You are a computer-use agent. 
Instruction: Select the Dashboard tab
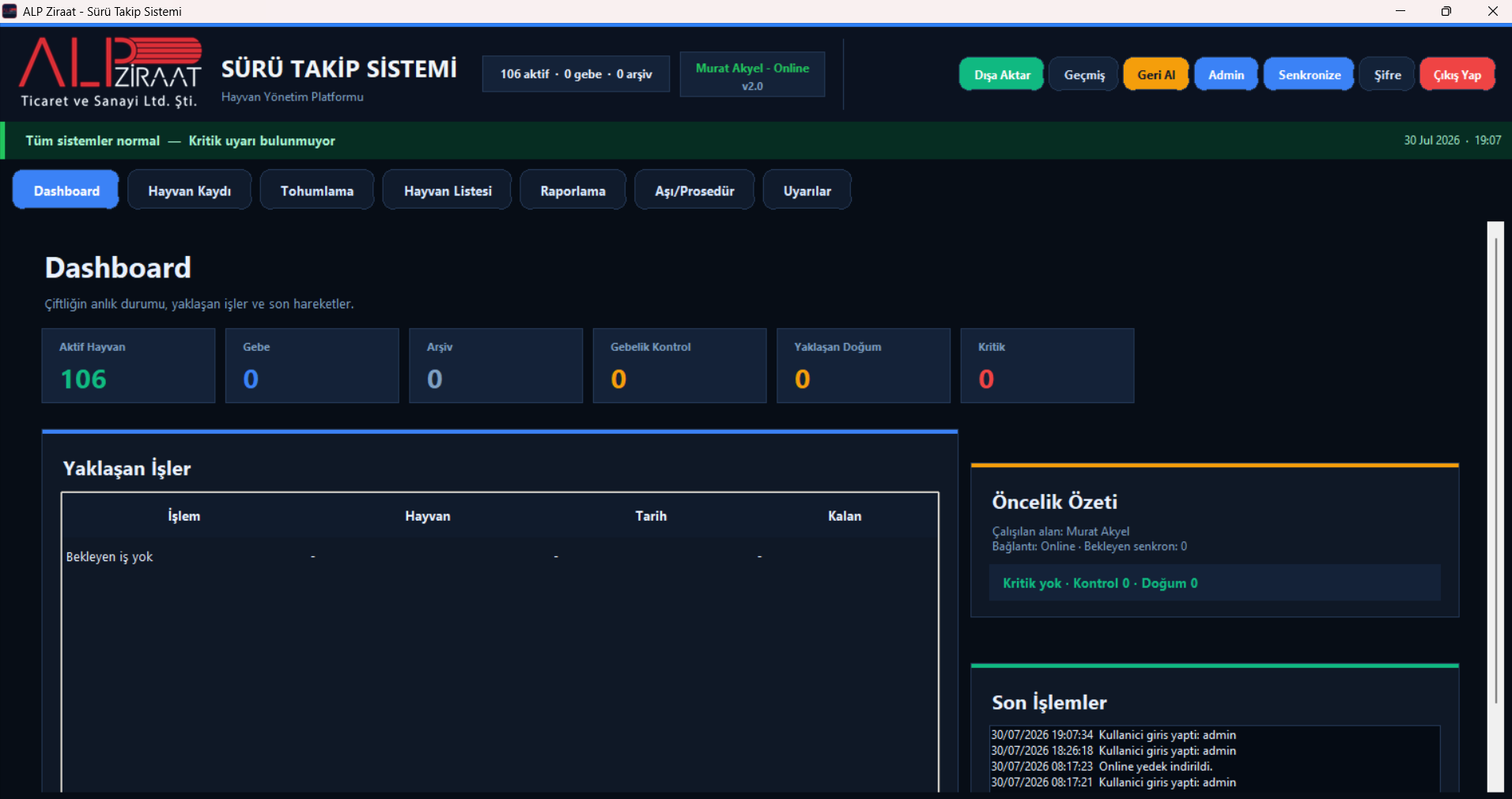point(66,190)
